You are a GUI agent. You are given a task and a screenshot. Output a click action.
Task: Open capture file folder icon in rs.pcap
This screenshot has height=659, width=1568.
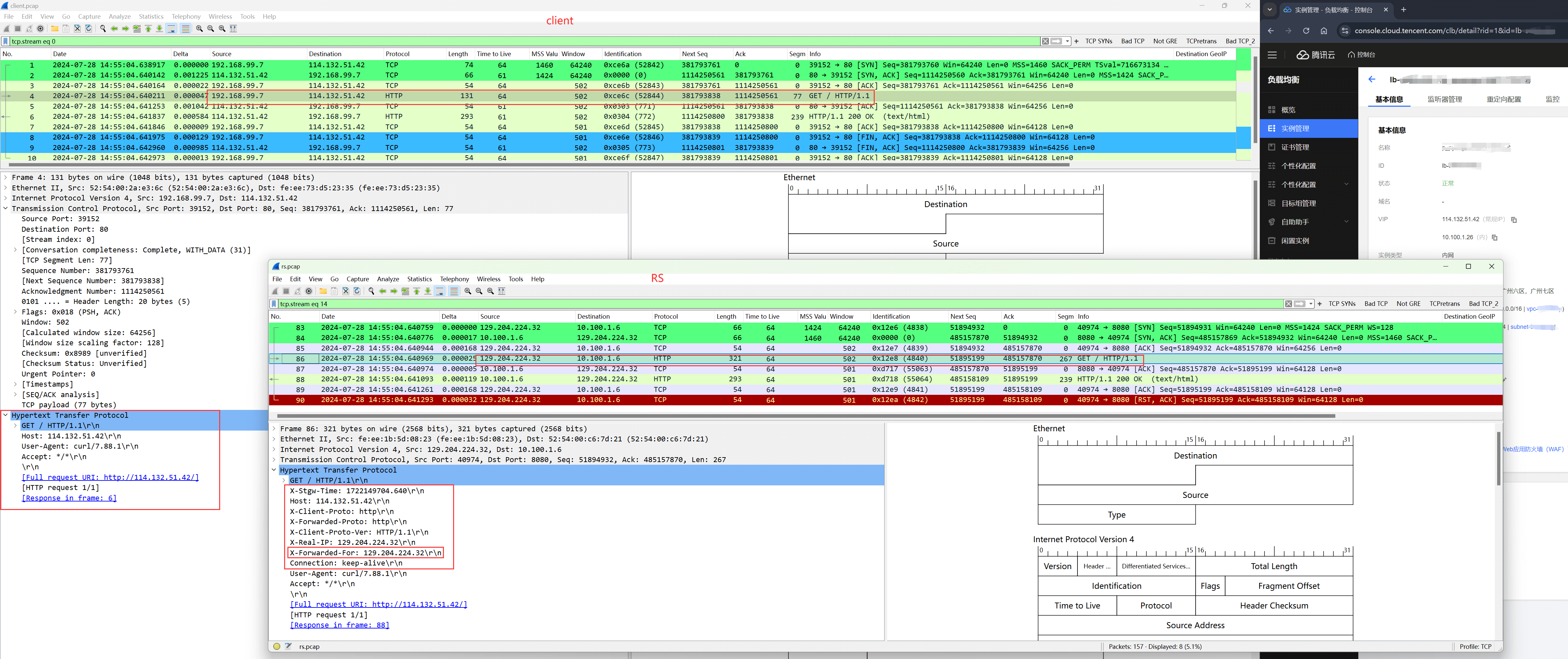pyautogui.click(x=323, y=291)
